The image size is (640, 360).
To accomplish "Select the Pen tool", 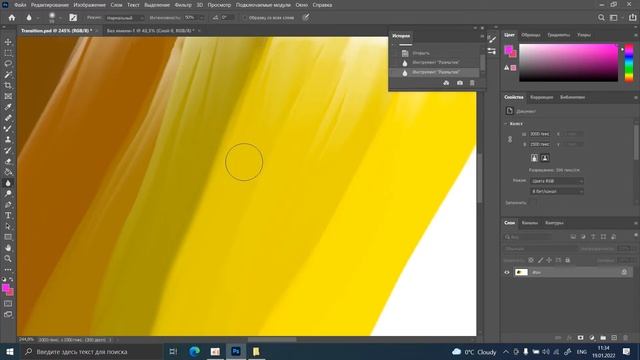I will point(8,204).
